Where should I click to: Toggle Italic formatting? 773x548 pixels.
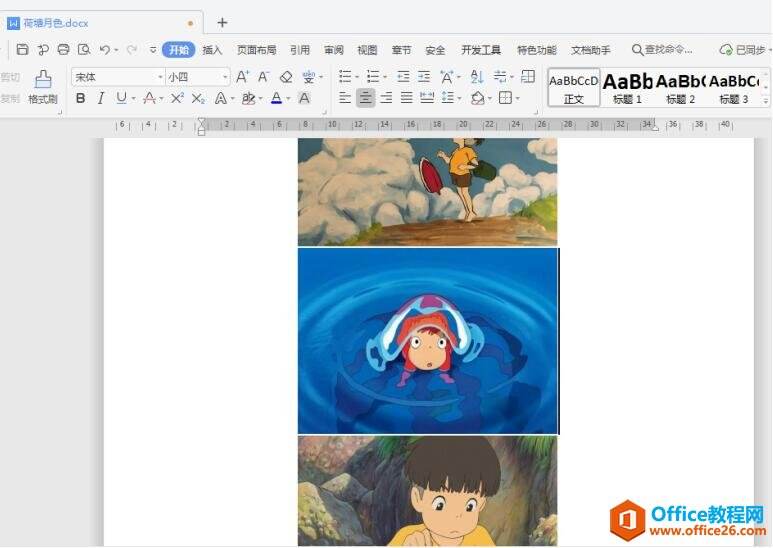click(101, 98)
